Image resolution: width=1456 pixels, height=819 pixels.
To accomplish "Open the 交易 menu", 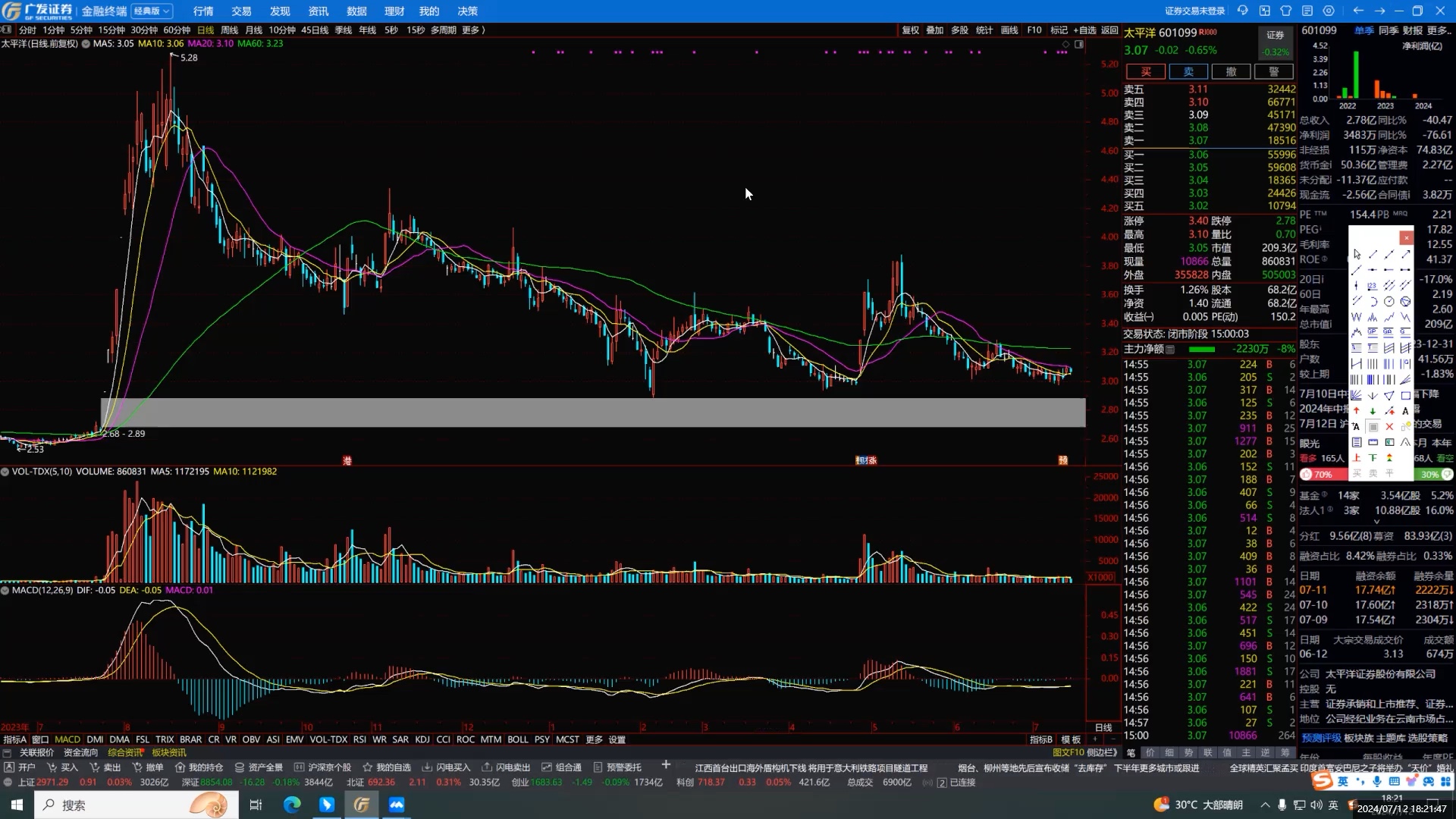I will (x=241, y=11).
